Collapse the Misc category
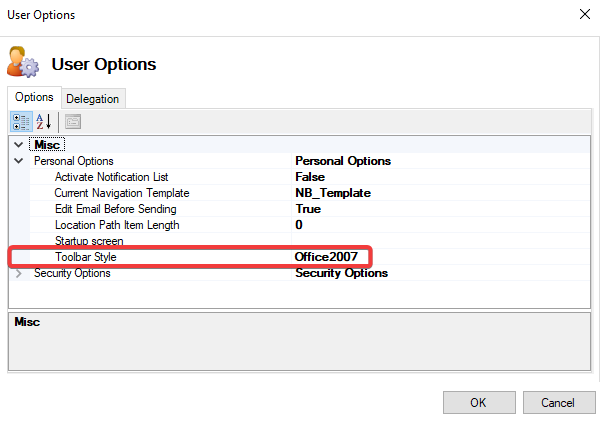The width and height of the screenshot is (600, 422). point(19,145)
